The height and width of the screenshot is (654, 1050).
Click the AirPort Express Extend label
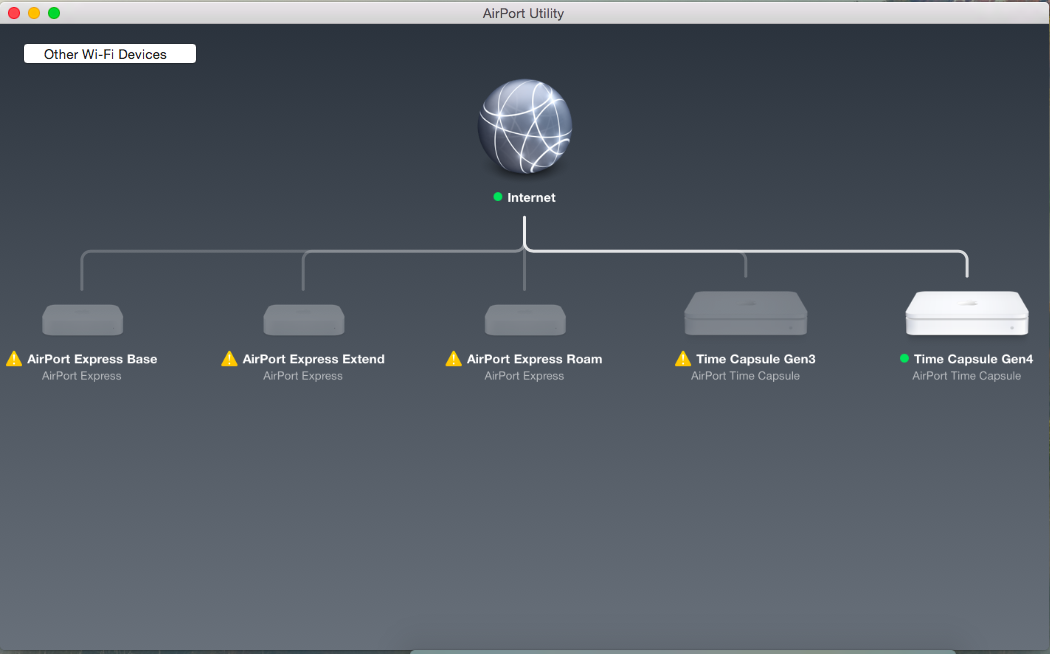313,359
